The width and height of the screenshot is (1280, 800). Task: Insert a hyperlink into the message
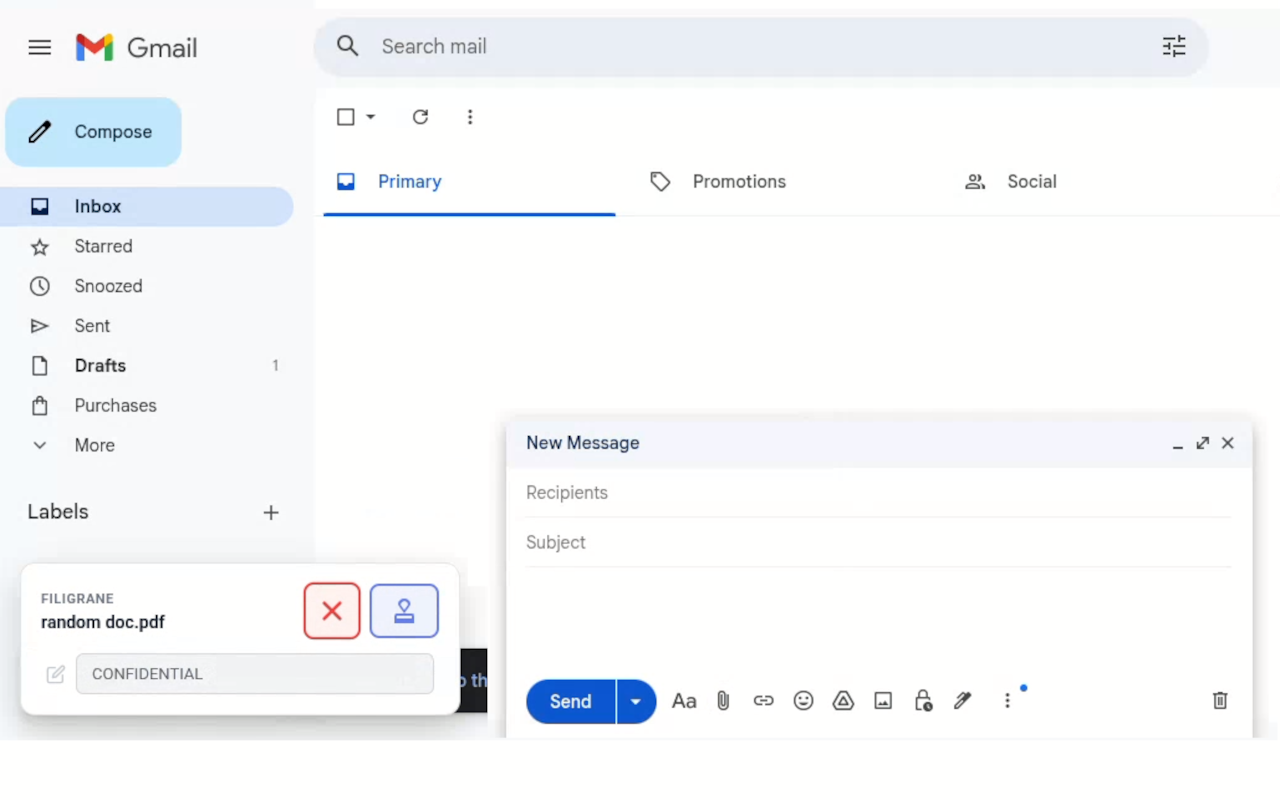click(763, 701)
